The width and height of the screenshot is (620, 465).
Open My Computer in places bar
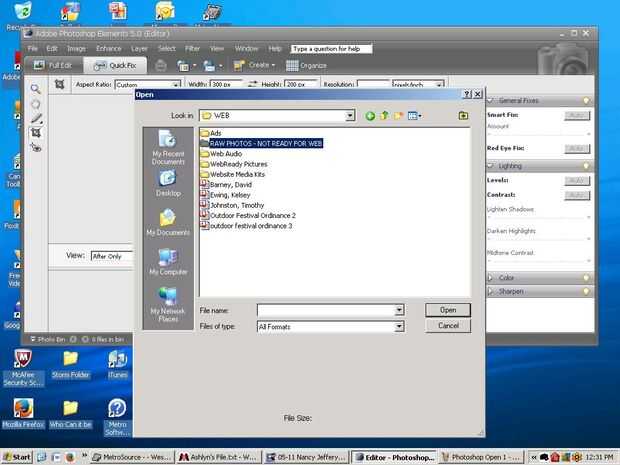(x=168, y=262)
